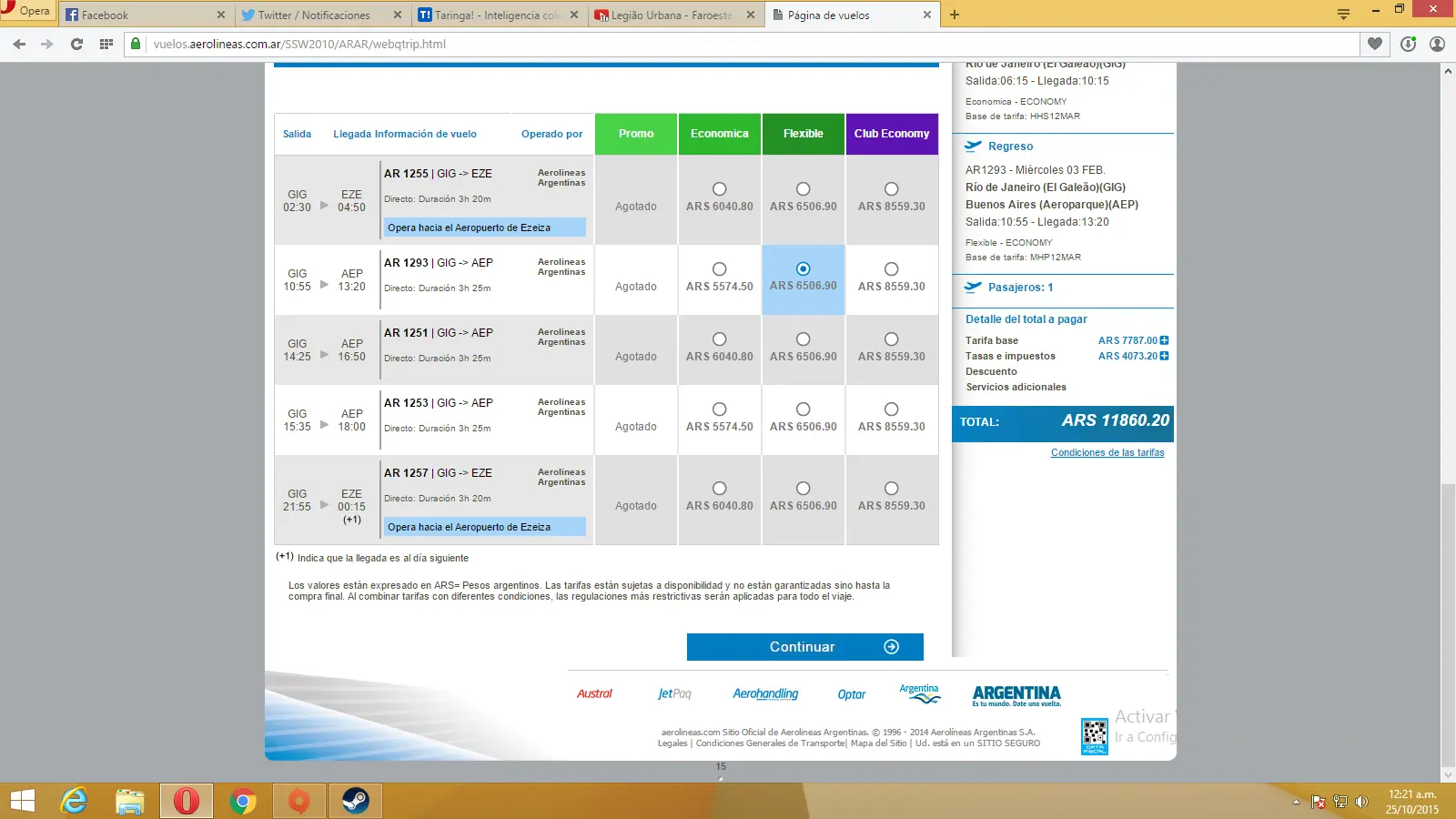Click the Flexible fare column header
Image resolution: width=1456 pixels, height=819 pixels.
tap(804, 134)
